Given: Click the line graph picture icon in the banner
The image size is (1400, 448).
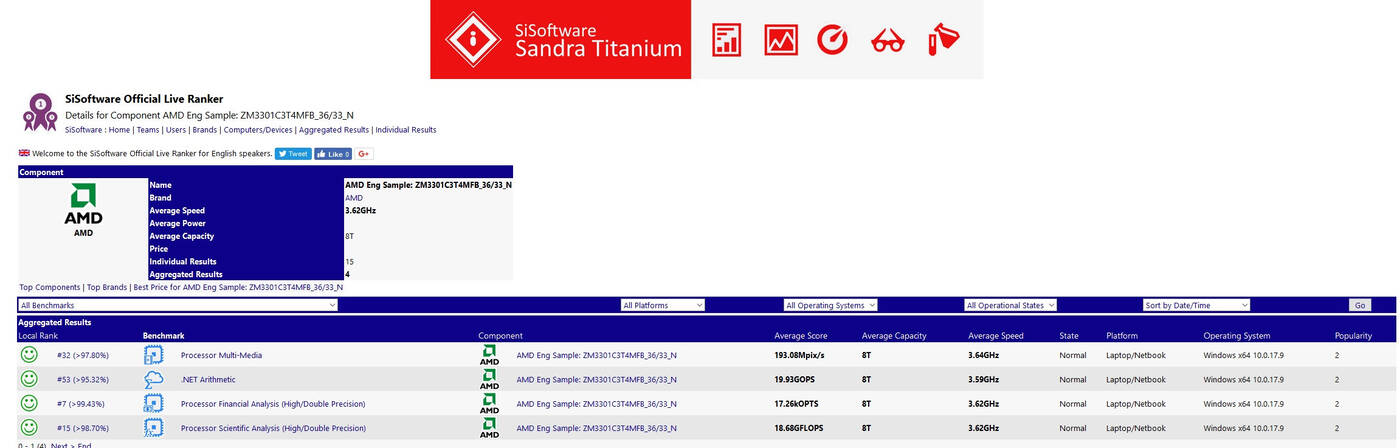Looking at the screenshot, I should (x=780, y=40).
